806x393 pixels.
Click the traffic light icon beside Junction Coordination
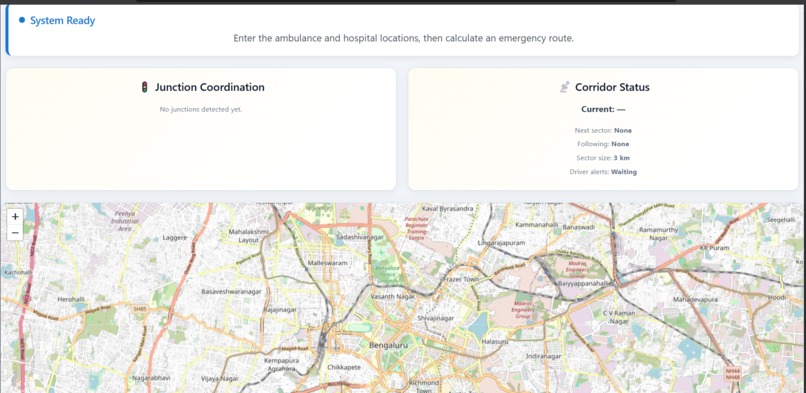pos(145,87)
